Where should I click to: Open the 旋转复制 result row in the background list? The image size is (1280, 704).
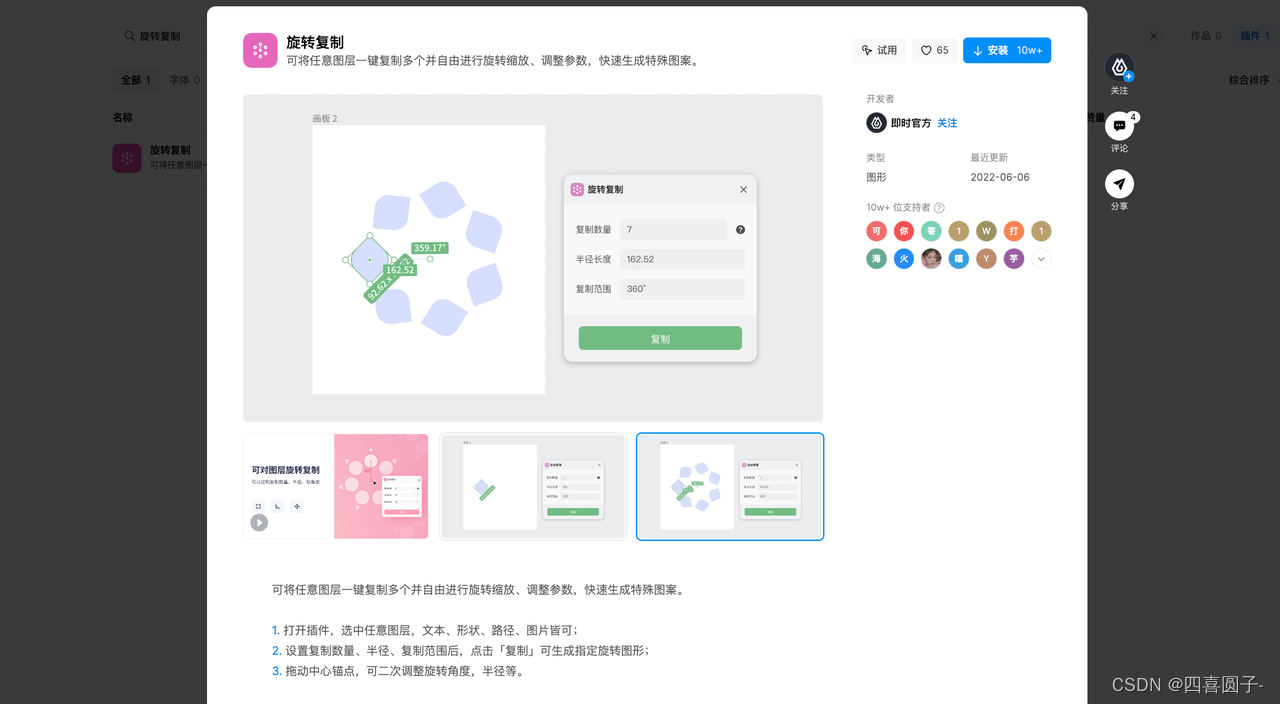pos(160,158)
